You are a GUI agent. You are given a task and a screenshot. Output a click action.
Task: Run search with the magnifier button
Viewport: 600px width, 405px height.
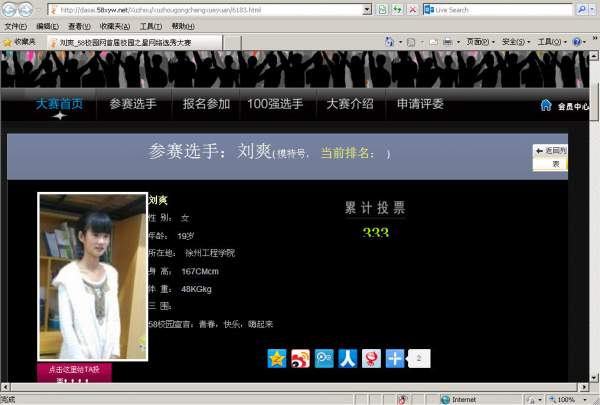coord(582,10)
